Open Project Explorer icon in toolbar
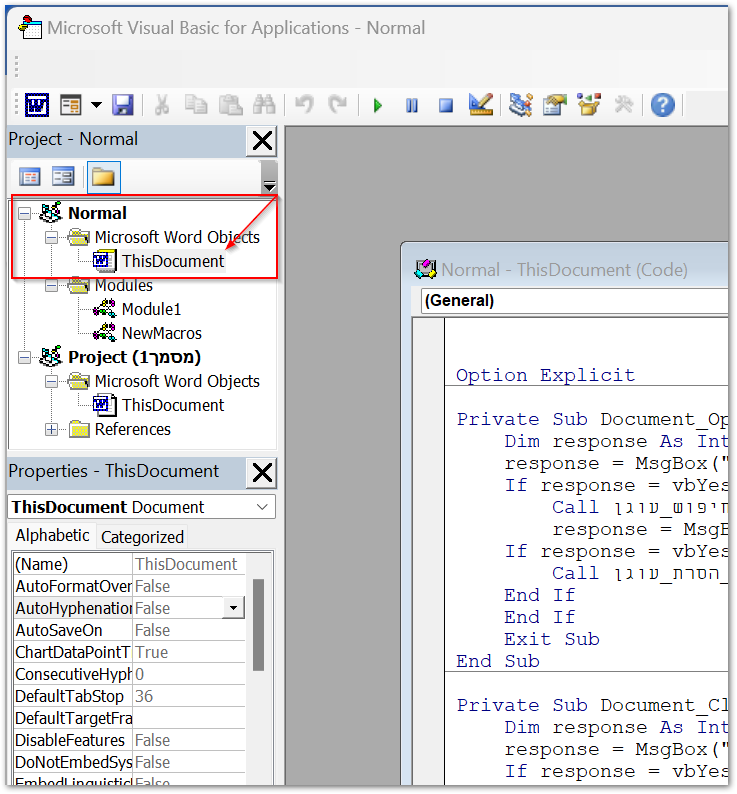737x794 pixels. pyautogui.click(x=520, y=105)
